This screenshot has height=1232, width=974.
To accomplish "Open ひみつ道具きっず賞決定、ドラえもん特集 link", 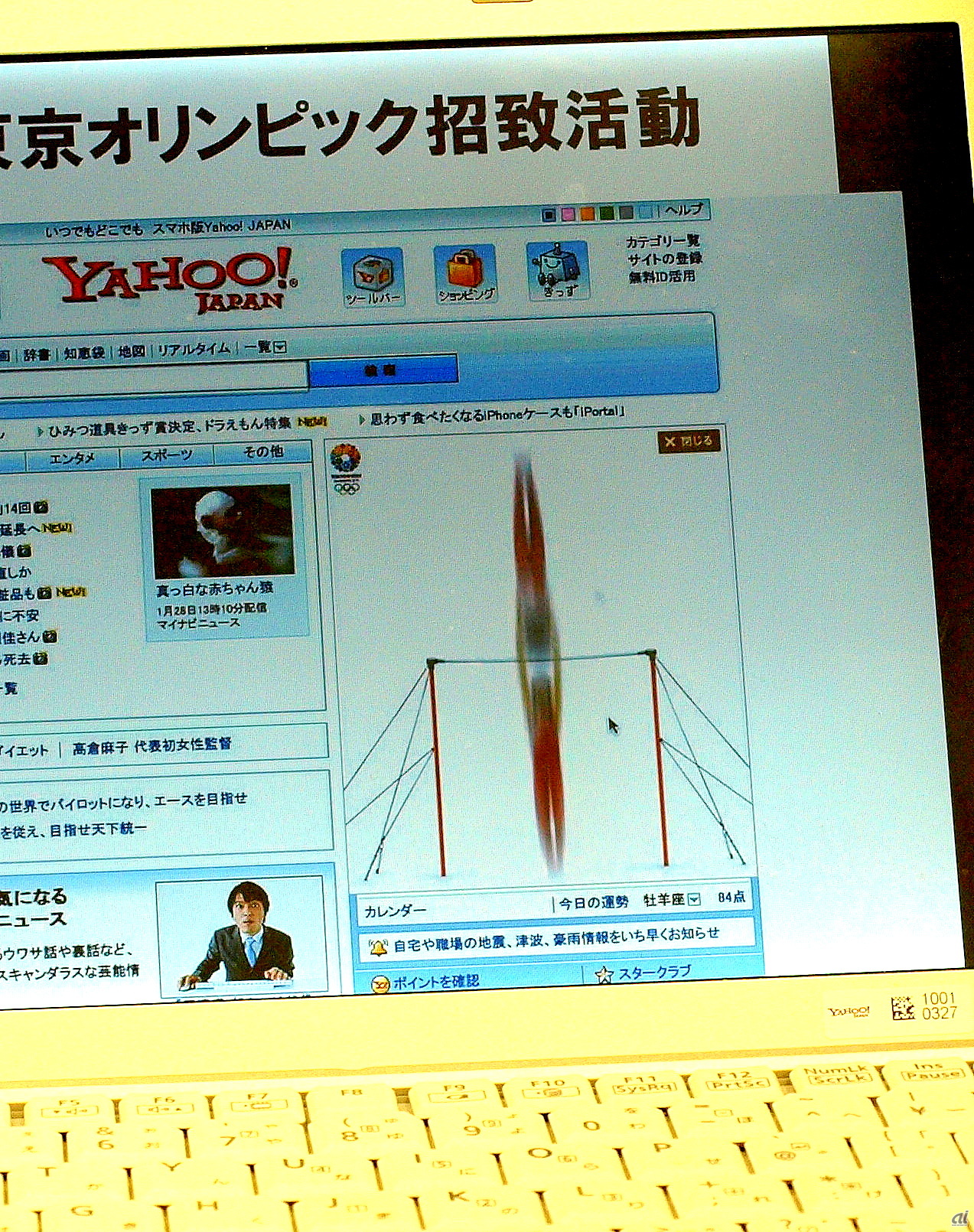I will pyautogui.click(x=170, y=425).
